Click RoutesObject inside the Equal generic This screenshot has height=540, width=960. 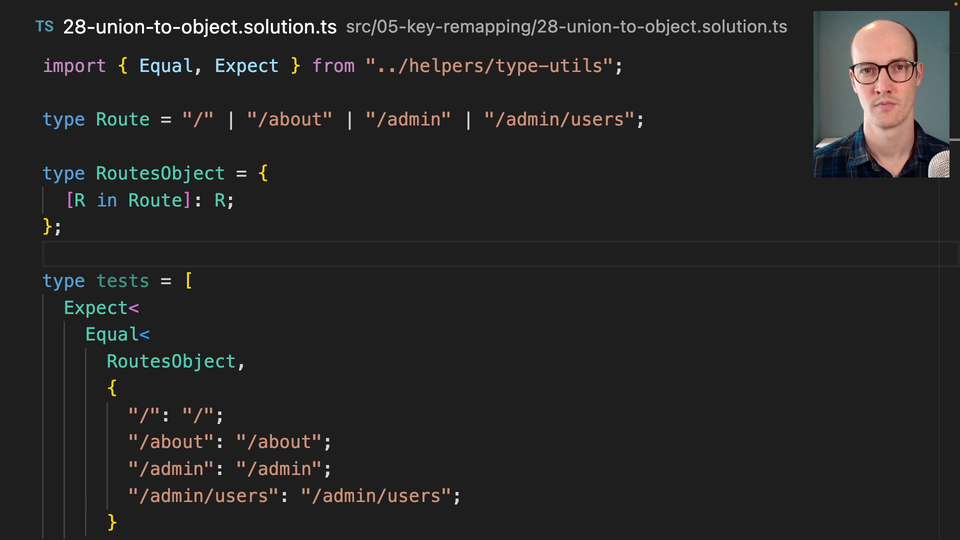(171, 362)
